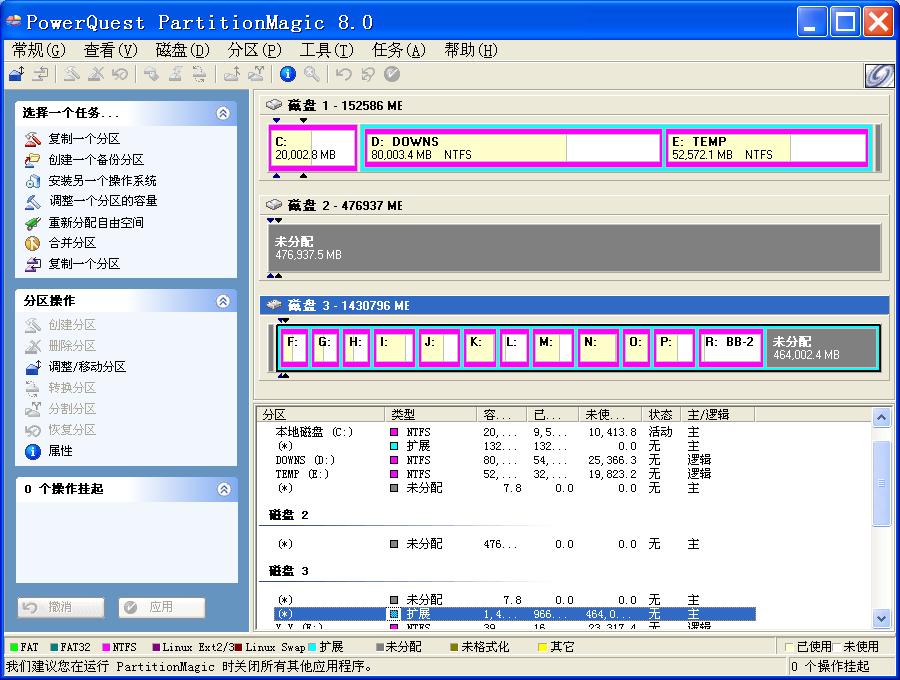Click the discard all changes toolbar icon
Image resolution: width=900 pixels, height=680 pixels.
coord(367,74)
